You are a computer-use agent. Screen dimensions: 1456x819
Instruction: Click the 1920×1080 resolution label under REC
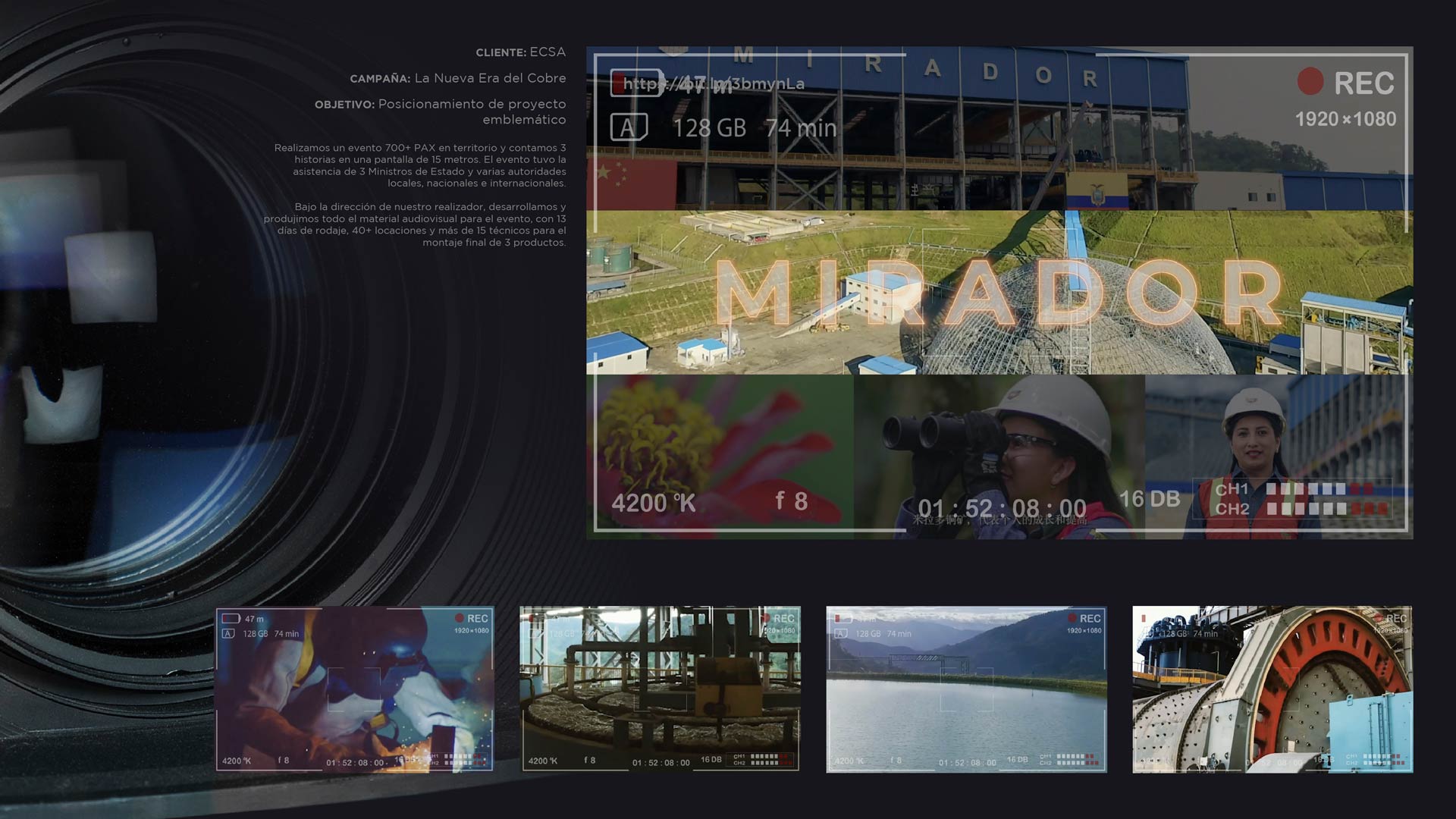tap(1345, 119)
